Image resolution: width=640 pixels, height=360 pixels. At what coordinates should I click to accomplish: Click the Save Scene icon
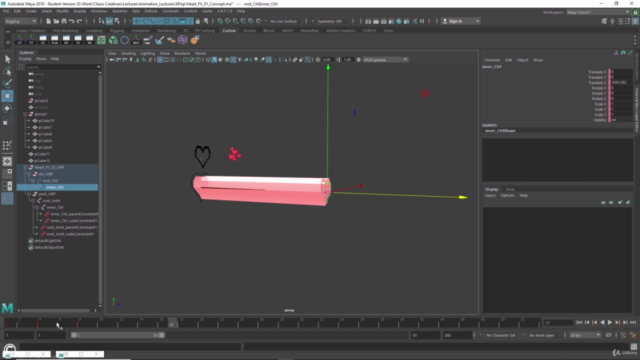(64, 21)
